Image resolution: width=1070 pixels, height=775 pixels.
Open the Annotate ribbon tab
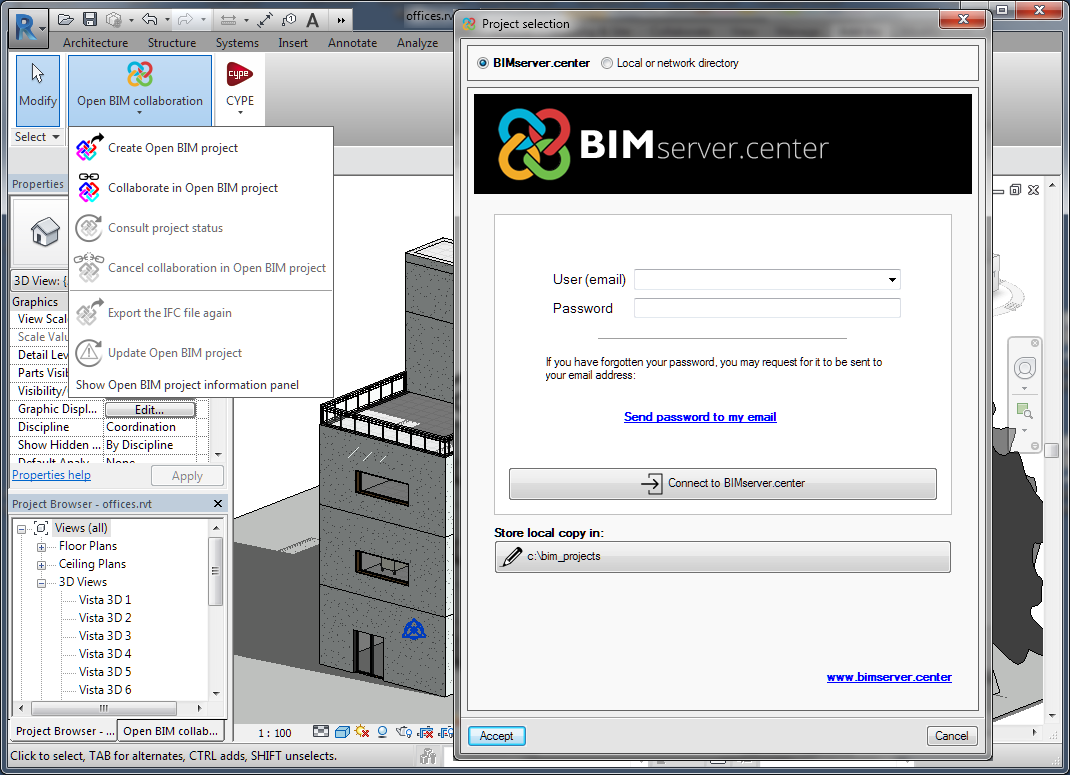coord(352,43)
